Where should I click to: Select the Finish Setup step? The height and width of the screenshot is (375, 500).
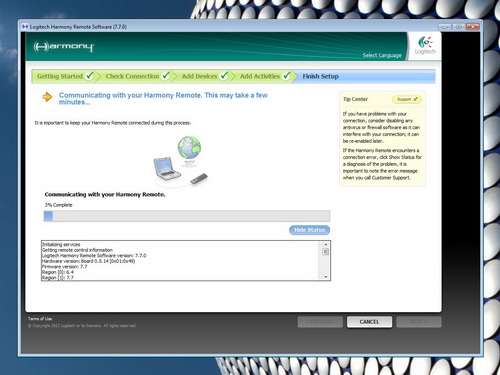click(320, 76)
